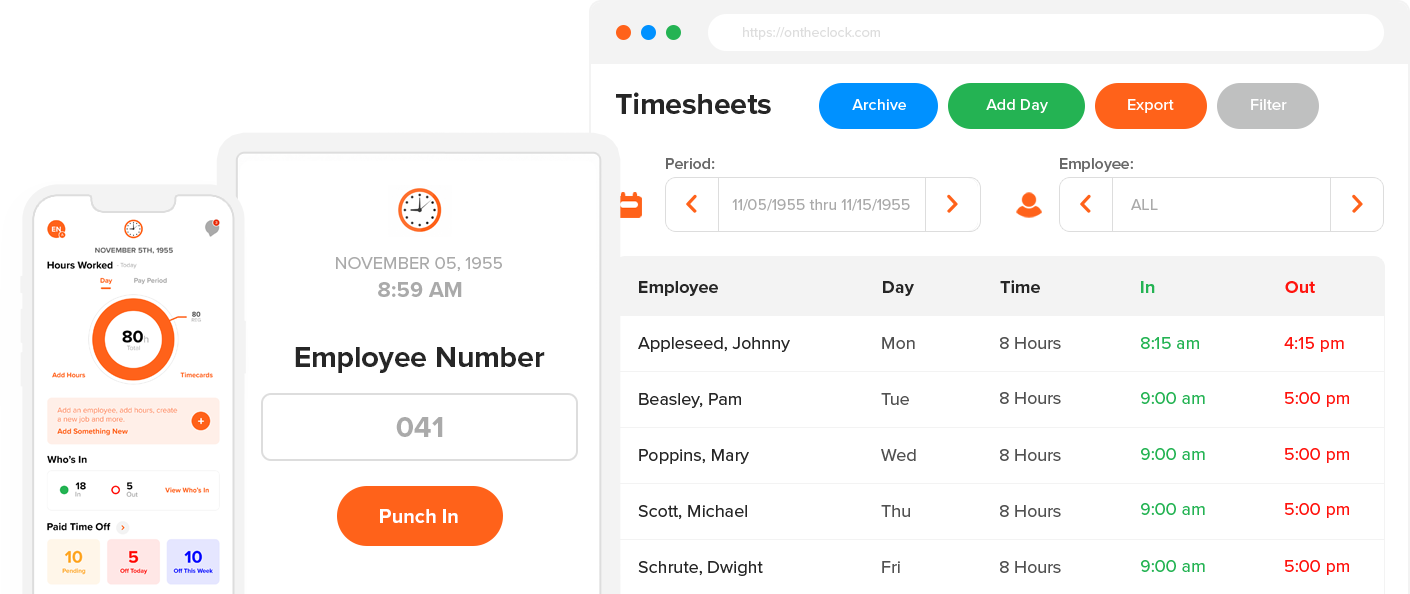Click the 80h hours progress ring
Viewport: 1410px width, 594px height.
[x=133, y=340]
